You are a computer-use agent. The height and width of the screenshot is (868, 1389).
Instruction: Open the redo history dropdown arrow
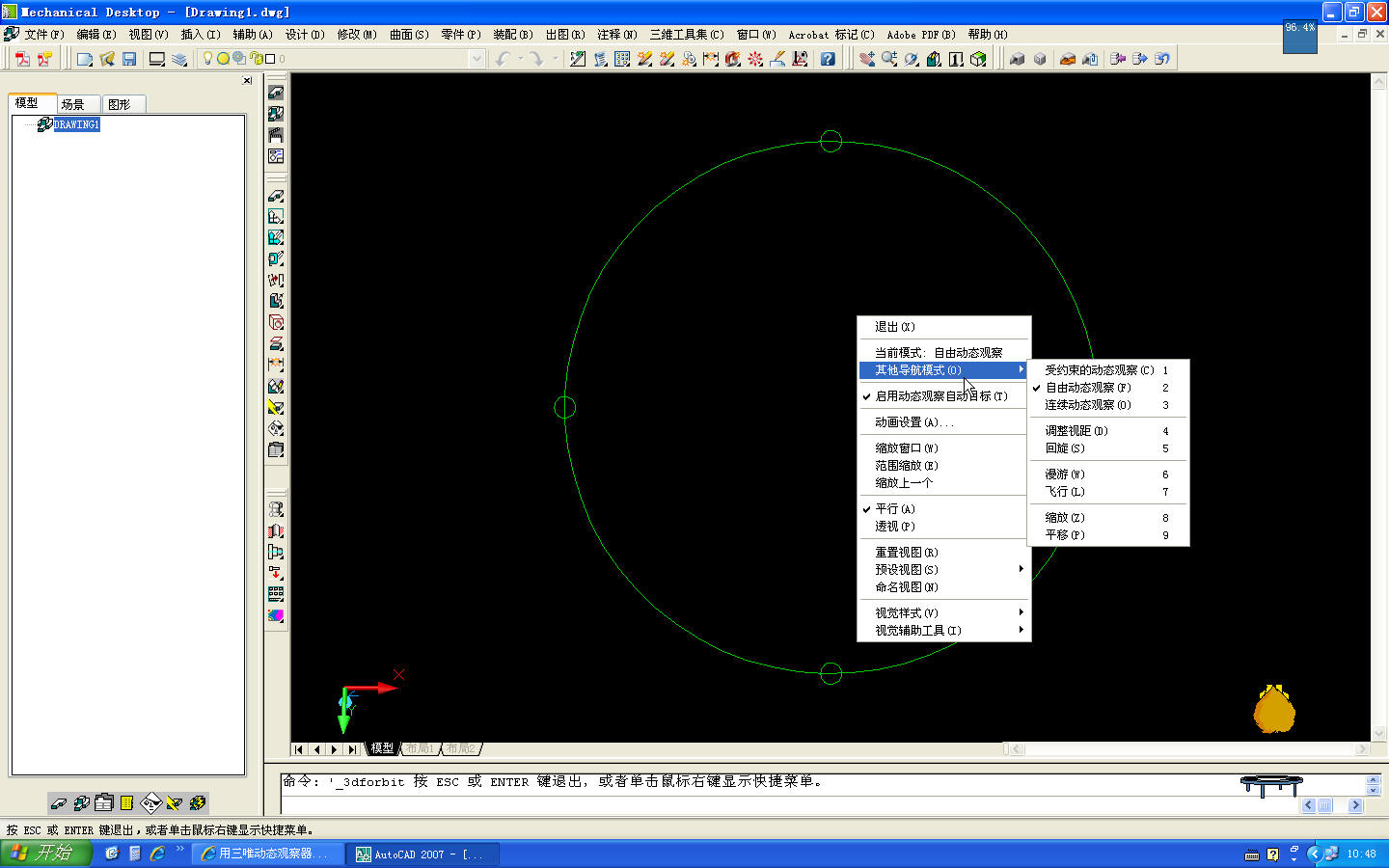click(x=555, y=59)
